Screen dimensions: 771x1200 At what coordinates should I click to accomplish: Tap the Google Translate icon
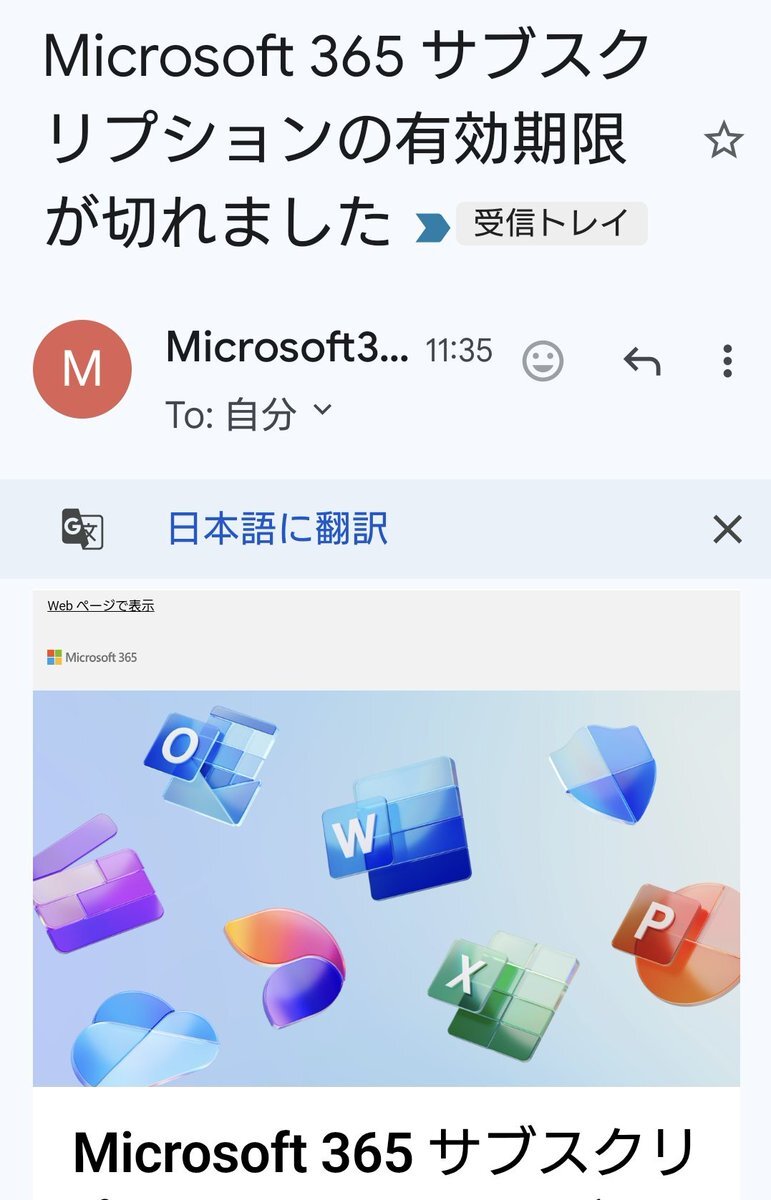tap(82, 529)
